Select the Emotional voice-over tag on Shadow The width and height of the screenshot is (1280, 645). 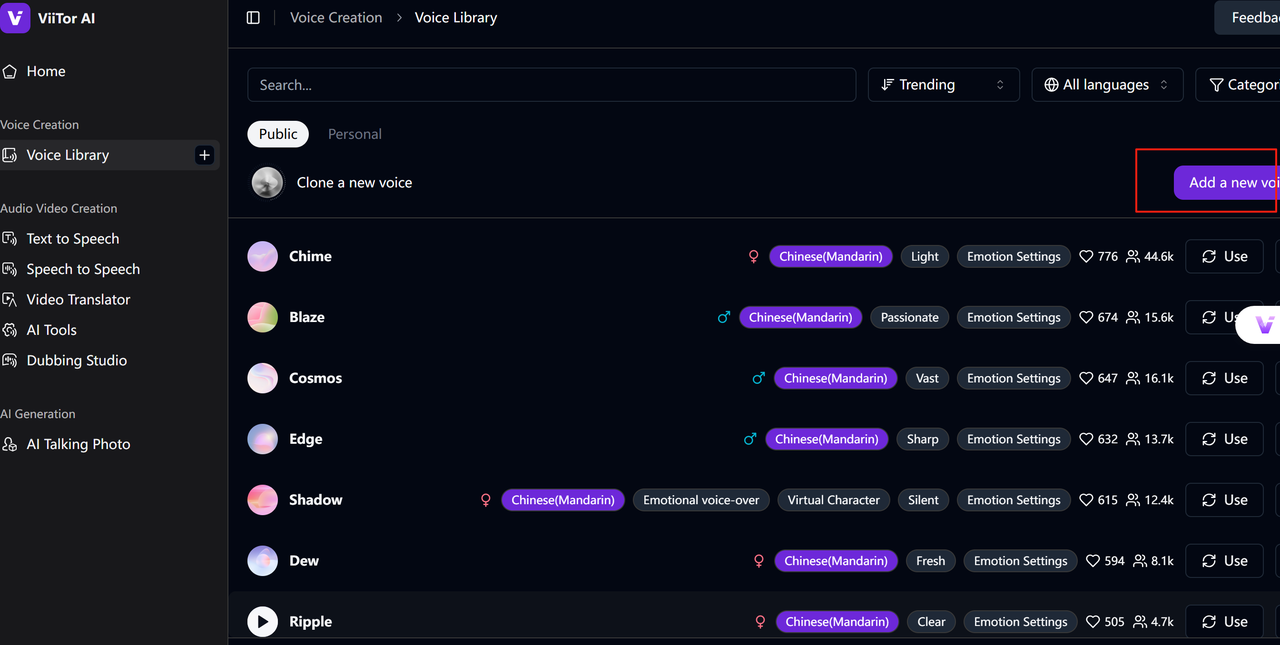pyautogui.click(x=701, y=500)
